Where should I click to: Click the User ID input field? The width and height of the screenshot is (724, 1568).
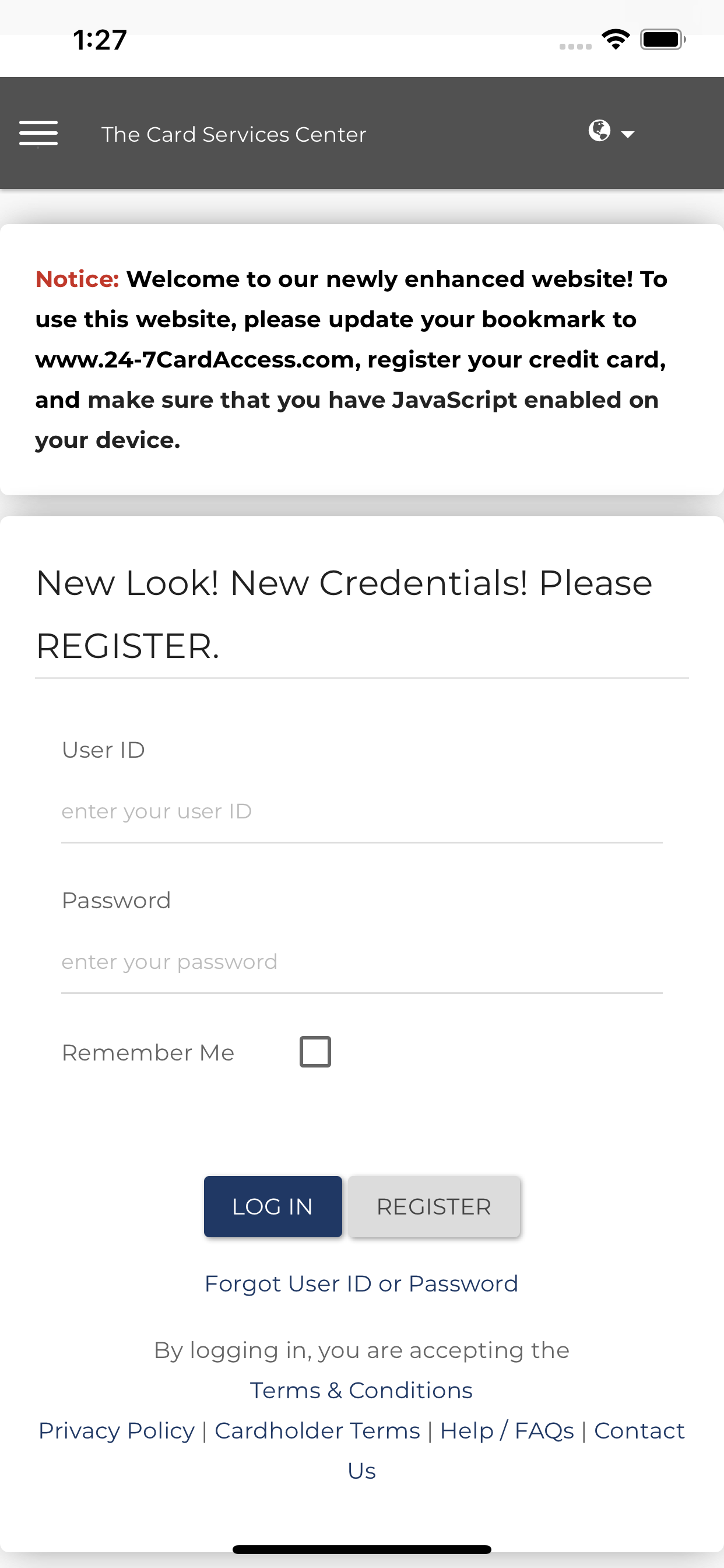361,812
